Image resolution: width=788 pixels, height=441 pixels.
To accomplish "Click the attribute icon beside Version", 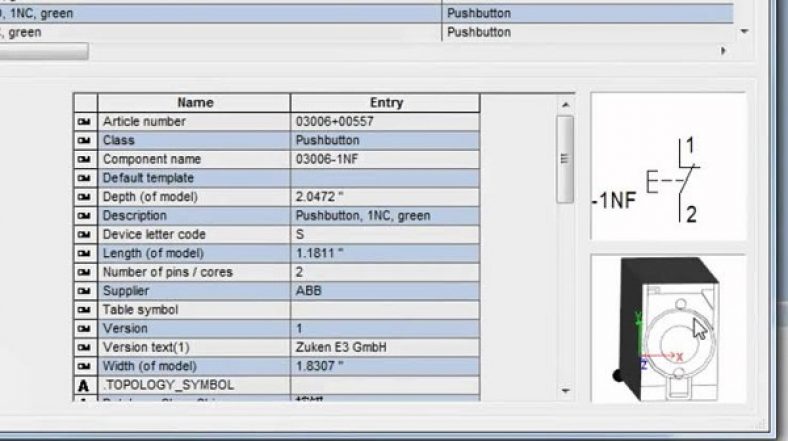I will 84,329.
